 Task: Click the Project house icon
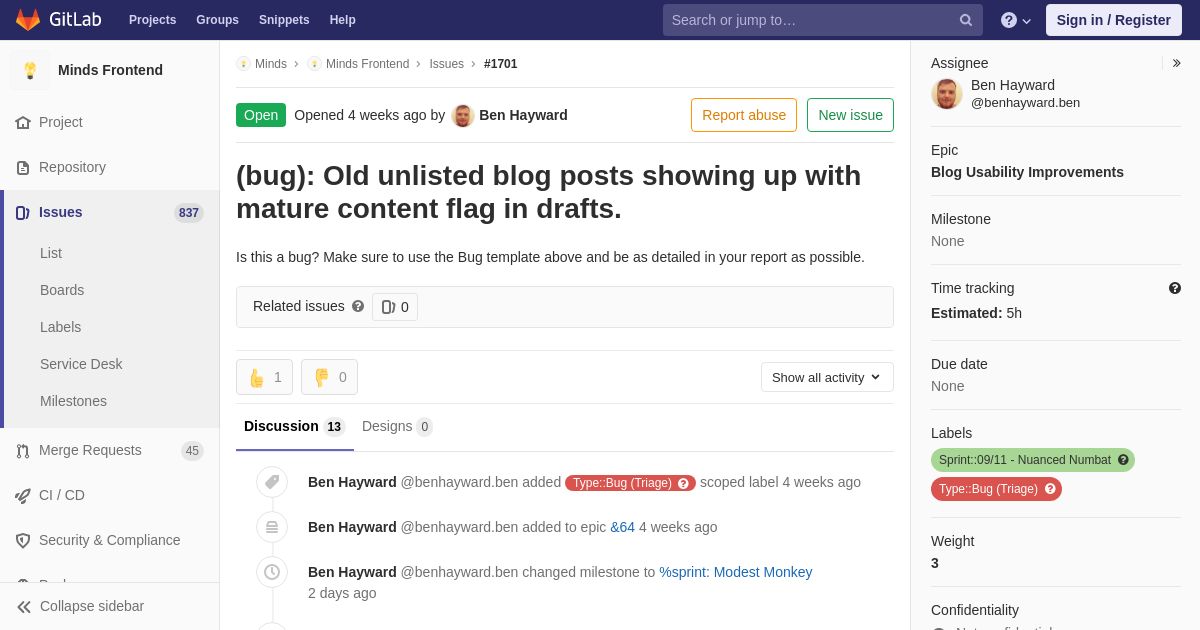[x=23, y=122]
